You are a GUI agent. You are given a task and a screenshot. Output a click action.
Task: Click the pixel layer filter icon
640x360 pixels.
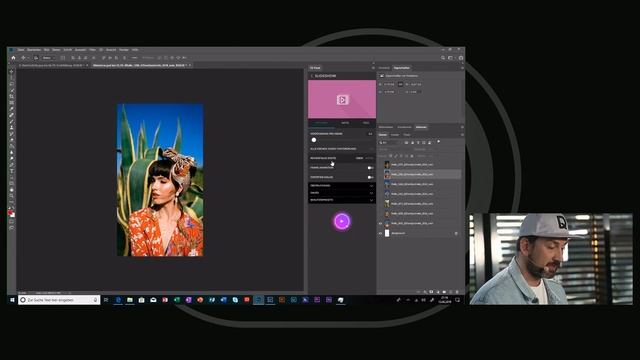[x=406, y=142]
